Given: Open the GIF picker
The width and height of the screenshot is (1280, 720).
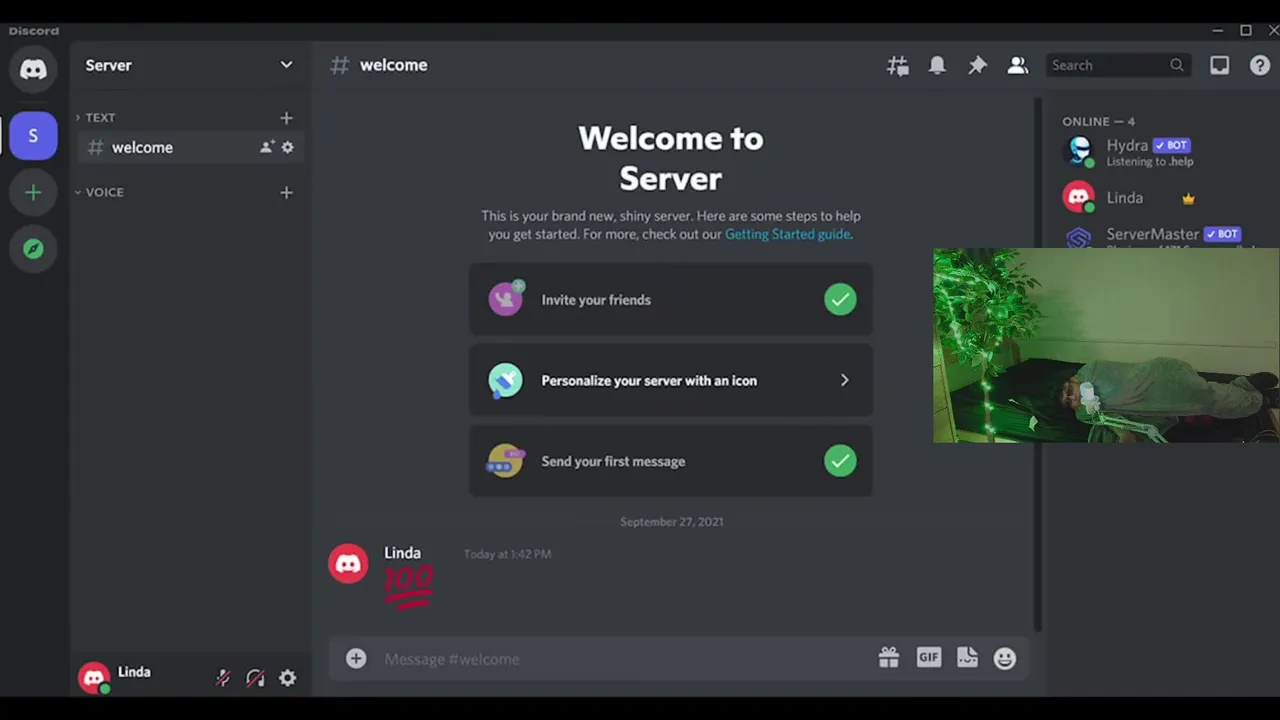Looking at the screenshot, I should click(928, 658).
